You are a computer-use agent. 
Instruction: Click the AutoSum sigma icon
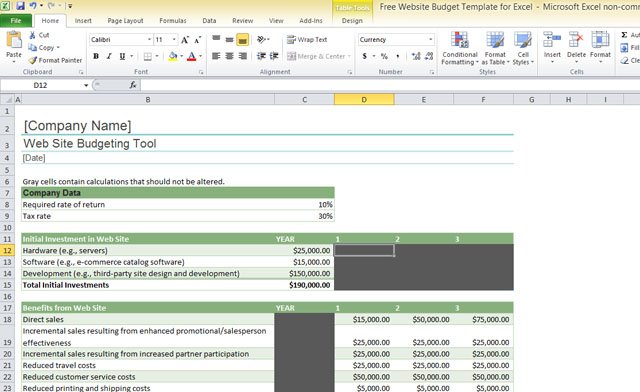pos(624,35)
